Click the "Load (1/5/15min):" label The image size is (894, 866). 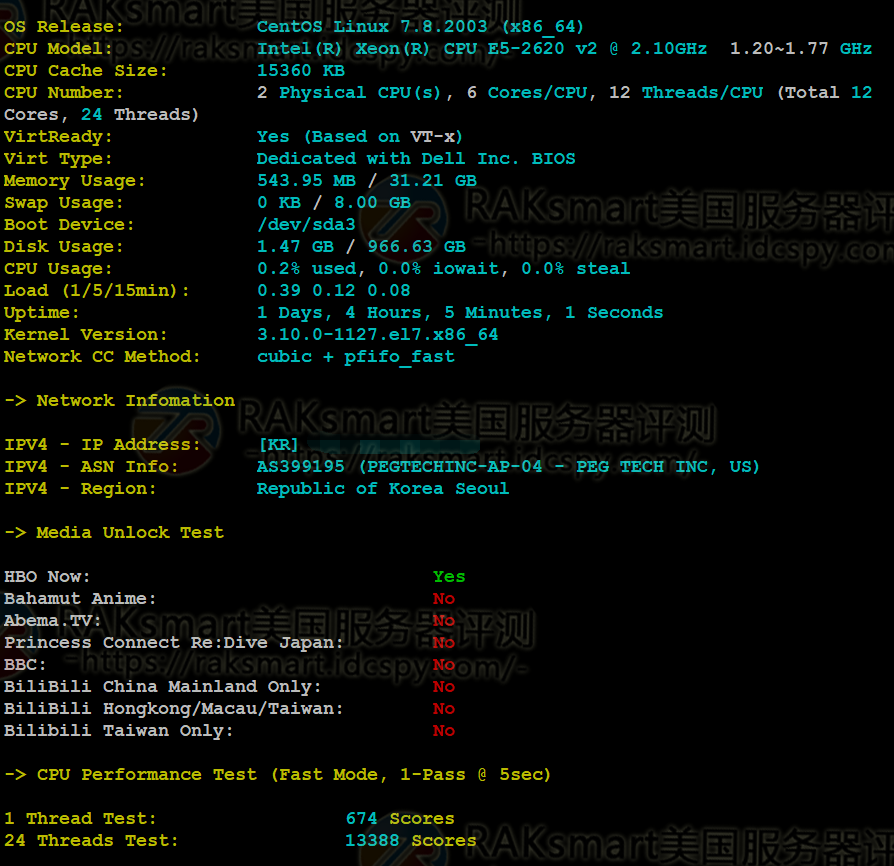pyautogui.click(x=96, y=291)
